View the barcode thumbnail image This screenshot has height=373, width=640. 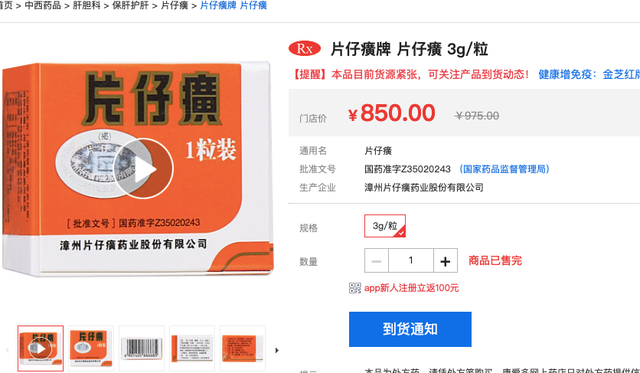tap(142, 348)
